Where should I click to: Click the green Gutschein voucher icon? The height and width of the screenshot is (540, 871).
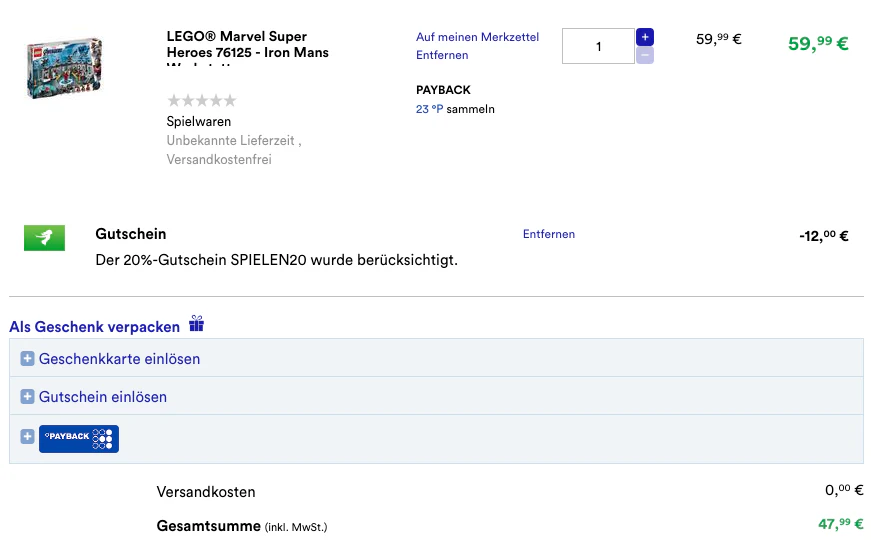coord(44,238)
